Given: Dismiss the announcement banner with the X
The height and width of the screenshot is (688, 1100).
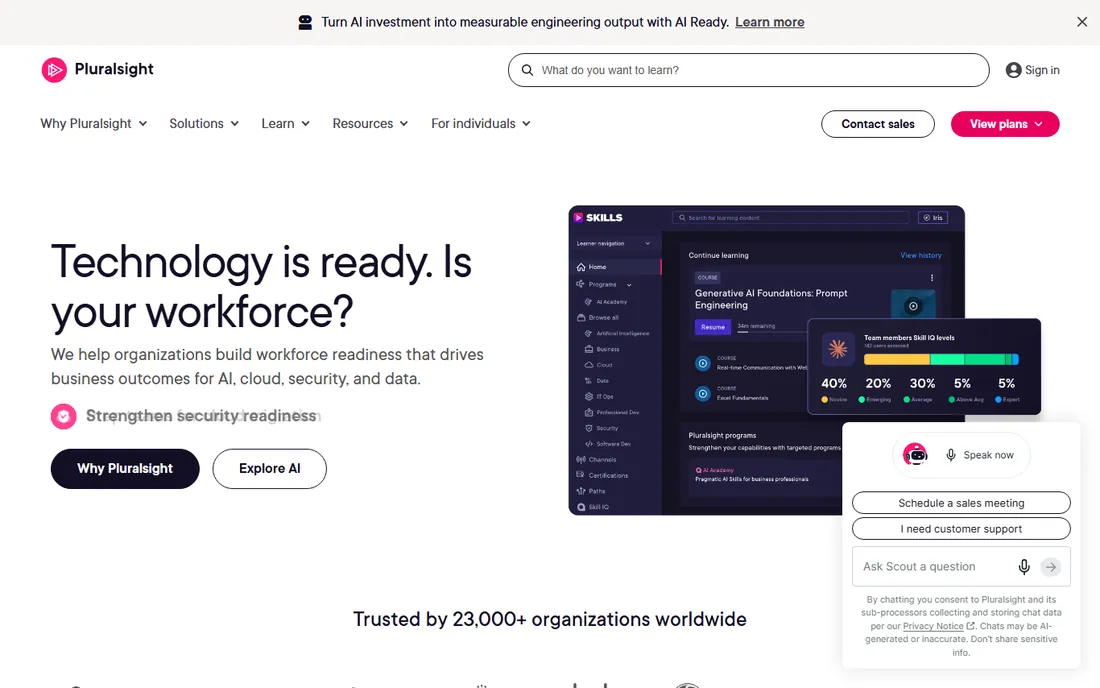Looking at the screenshot, I should point(1082,22).
